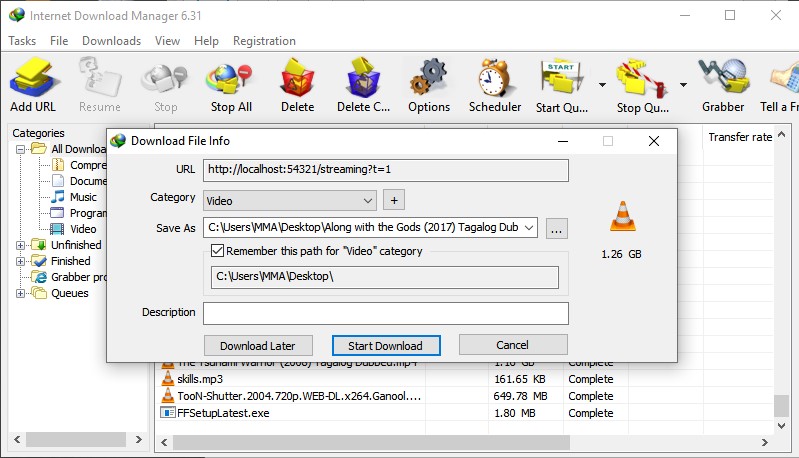Image resolution: width=799 pixels, height=458 pixels.
Task: Select the Video category in tree
Action: (x=83, y=229)
